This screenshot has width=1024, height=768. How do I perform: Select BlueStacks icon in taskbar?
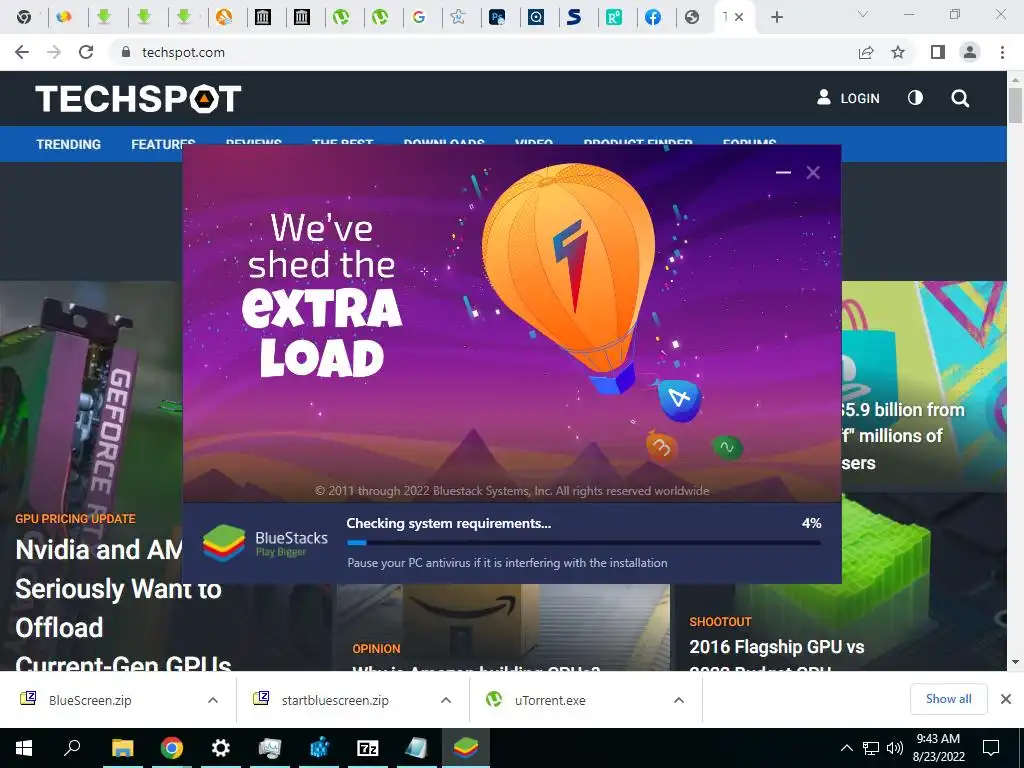pos(466,748)
